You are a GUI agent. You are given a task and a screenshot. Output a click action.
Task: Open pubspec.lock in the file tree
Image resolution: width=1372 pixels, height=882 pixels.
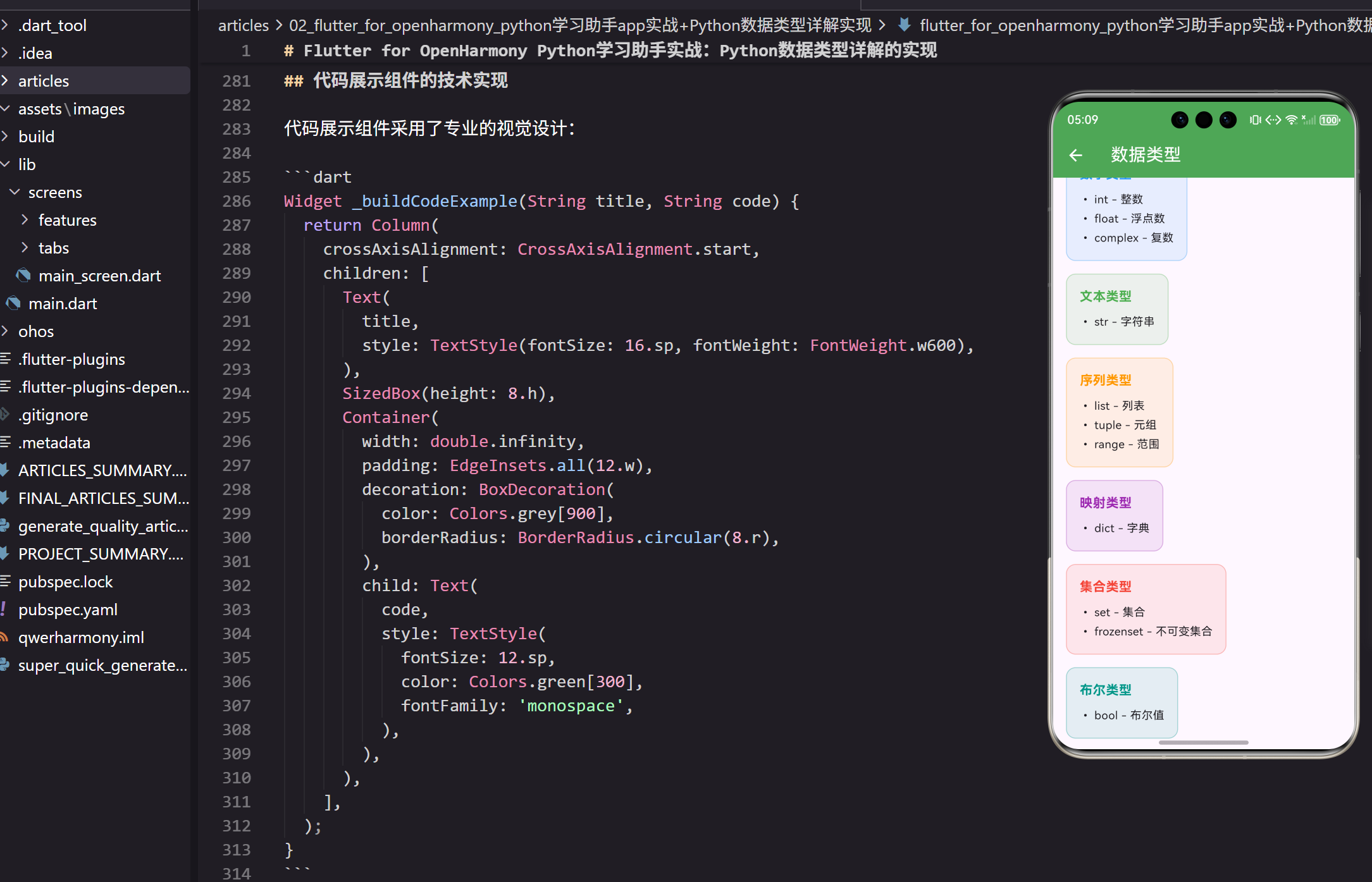click(65, 582)
